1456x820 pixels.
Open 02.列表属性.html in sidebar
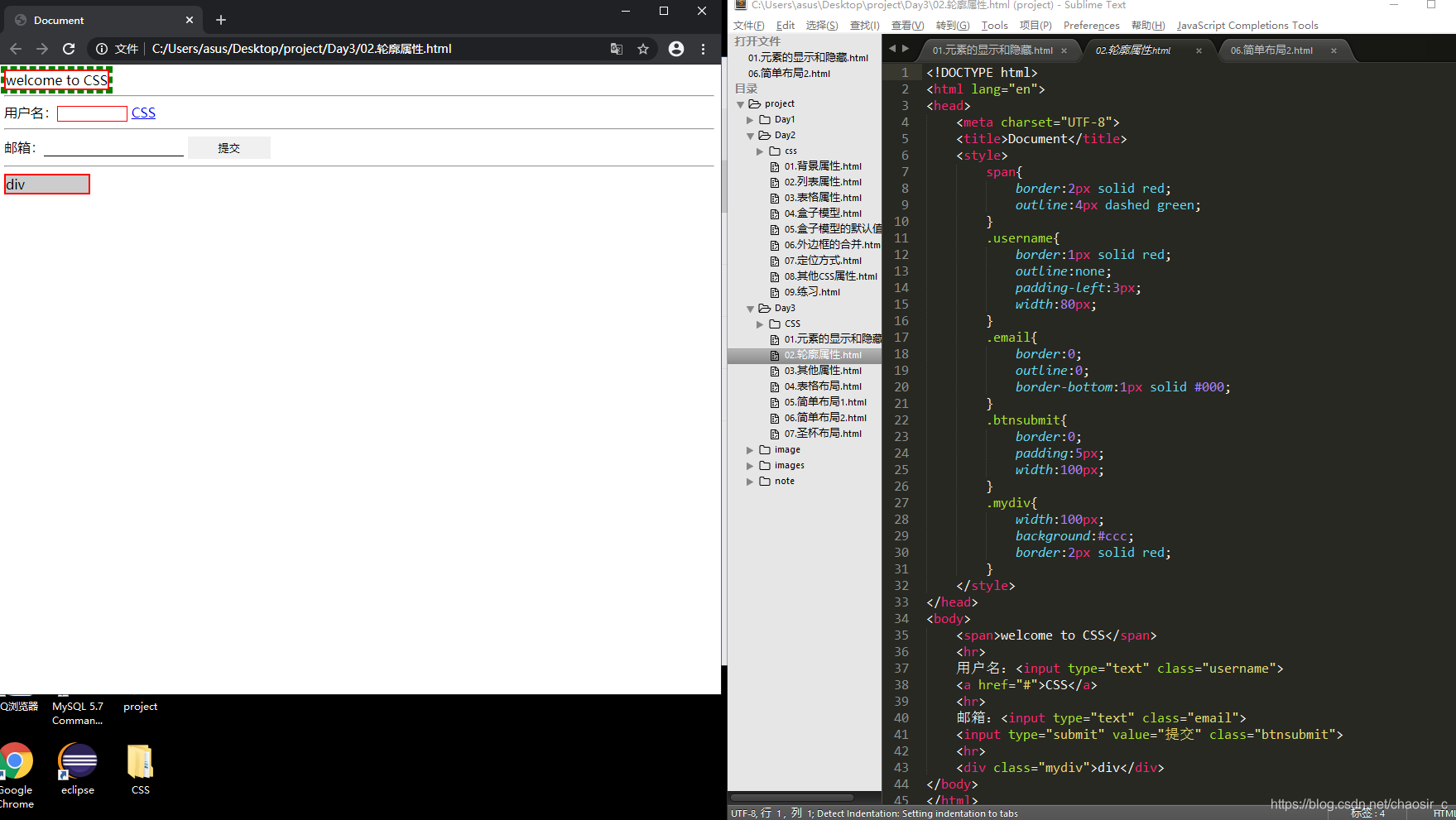tap(823, 182)
